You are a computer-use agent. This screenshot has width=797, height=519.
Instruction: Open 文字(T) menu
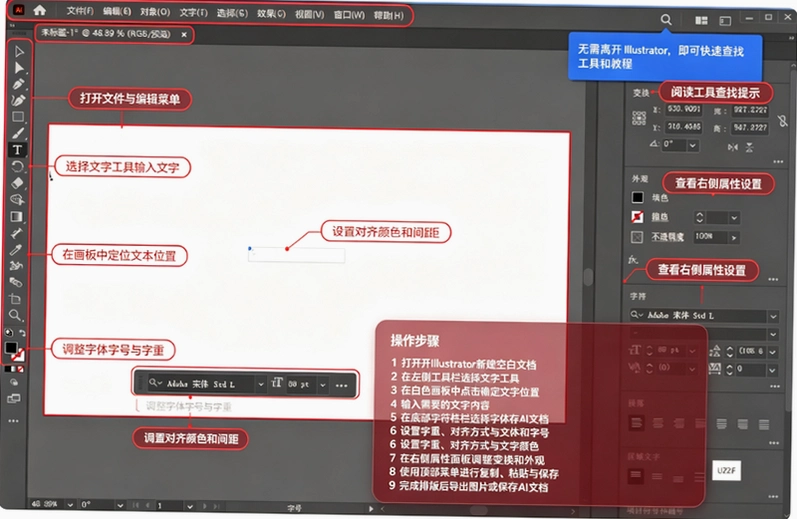pos(194,12)
